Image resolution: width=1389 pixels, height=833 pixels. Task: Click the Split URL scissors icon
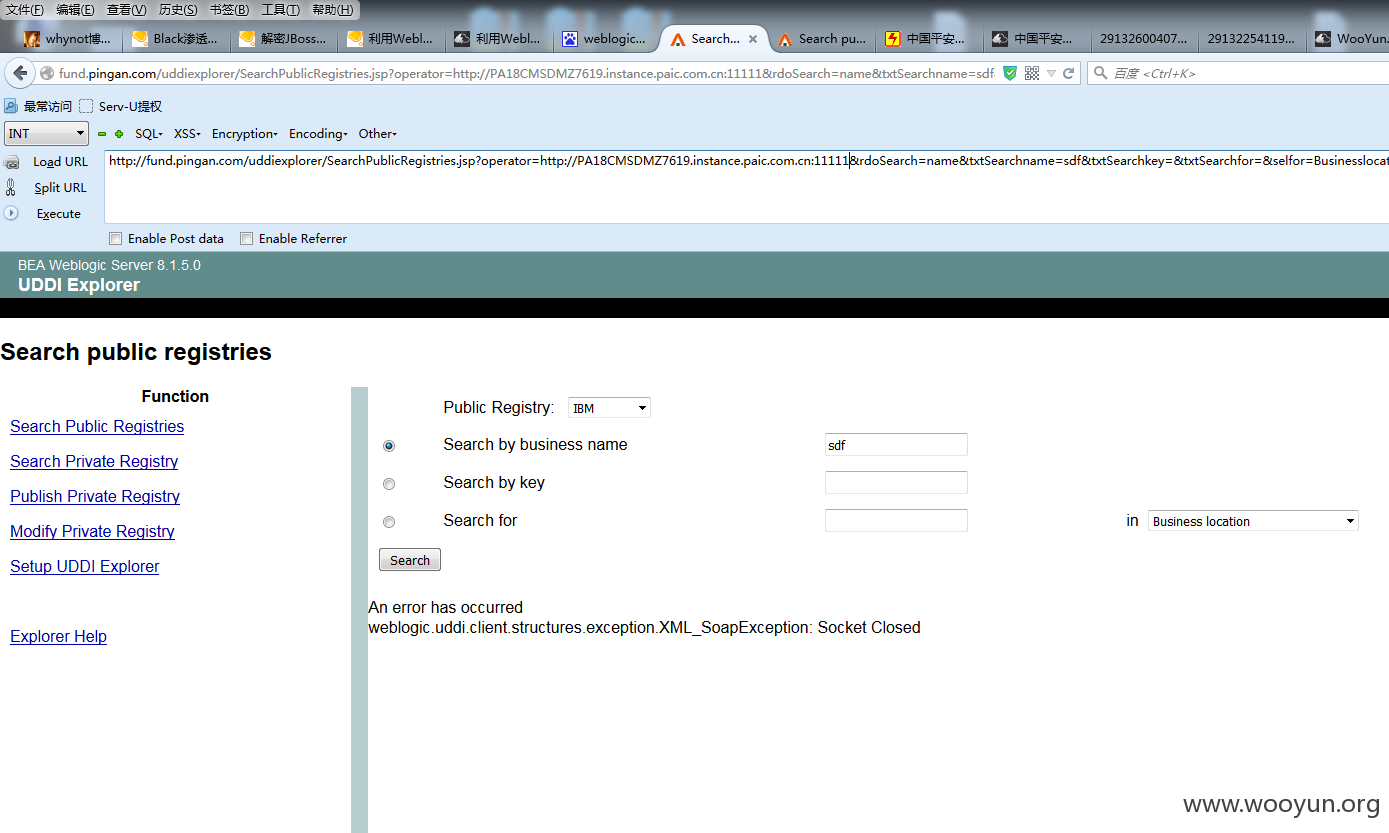[x=11, y=187]
